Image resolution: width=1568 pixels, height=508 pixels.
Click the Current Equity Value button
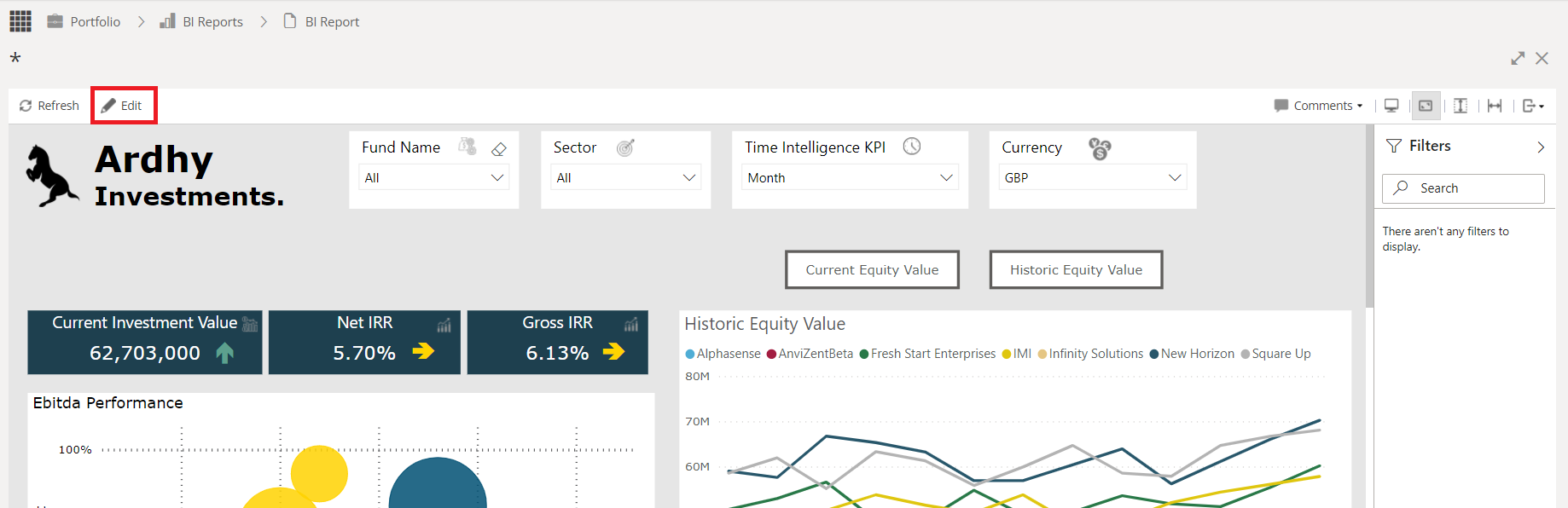[872, 269]
